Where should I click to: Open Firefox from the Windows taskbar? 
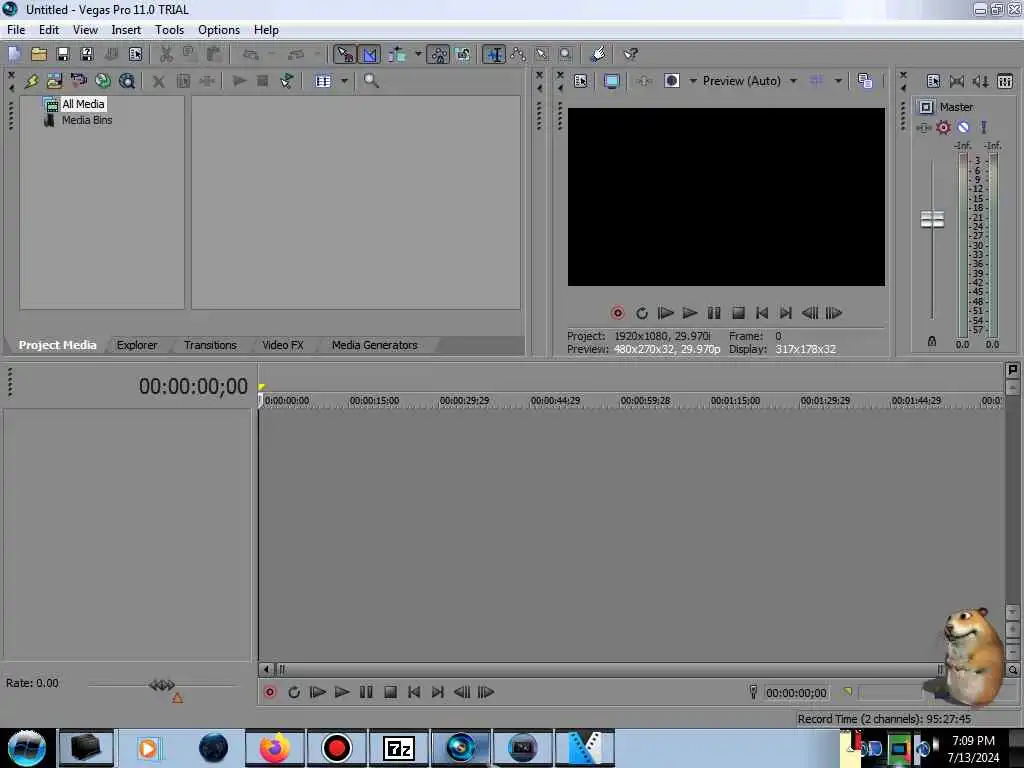(274, 748)
